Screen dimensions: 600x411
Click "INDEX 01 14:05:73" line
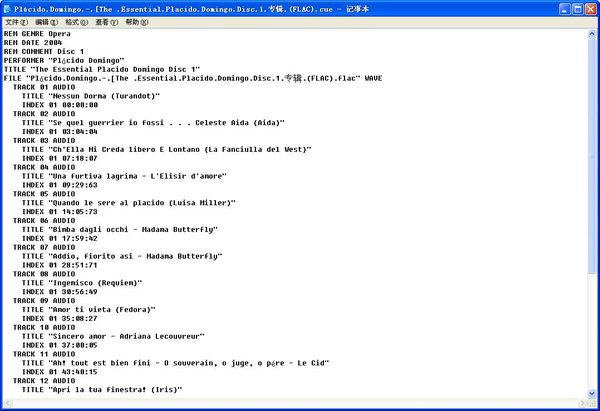[x=60, y=212]
